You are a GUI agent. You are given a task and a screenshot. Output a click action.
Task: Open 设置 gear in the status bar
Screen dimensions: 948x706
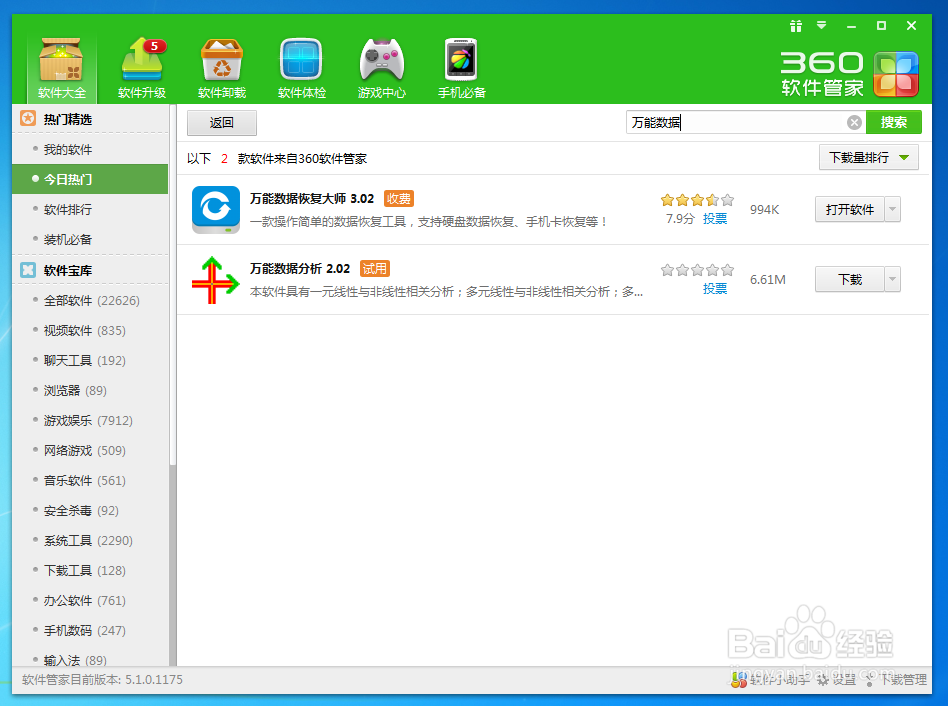[x=837, y=680]
